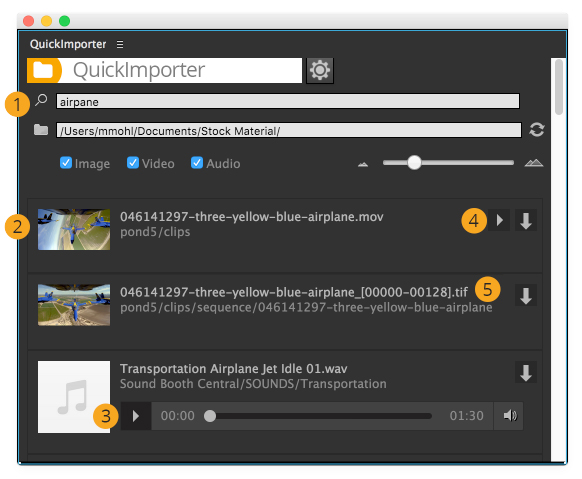Open the QuickImporter panel menu icon

point(120,45)
